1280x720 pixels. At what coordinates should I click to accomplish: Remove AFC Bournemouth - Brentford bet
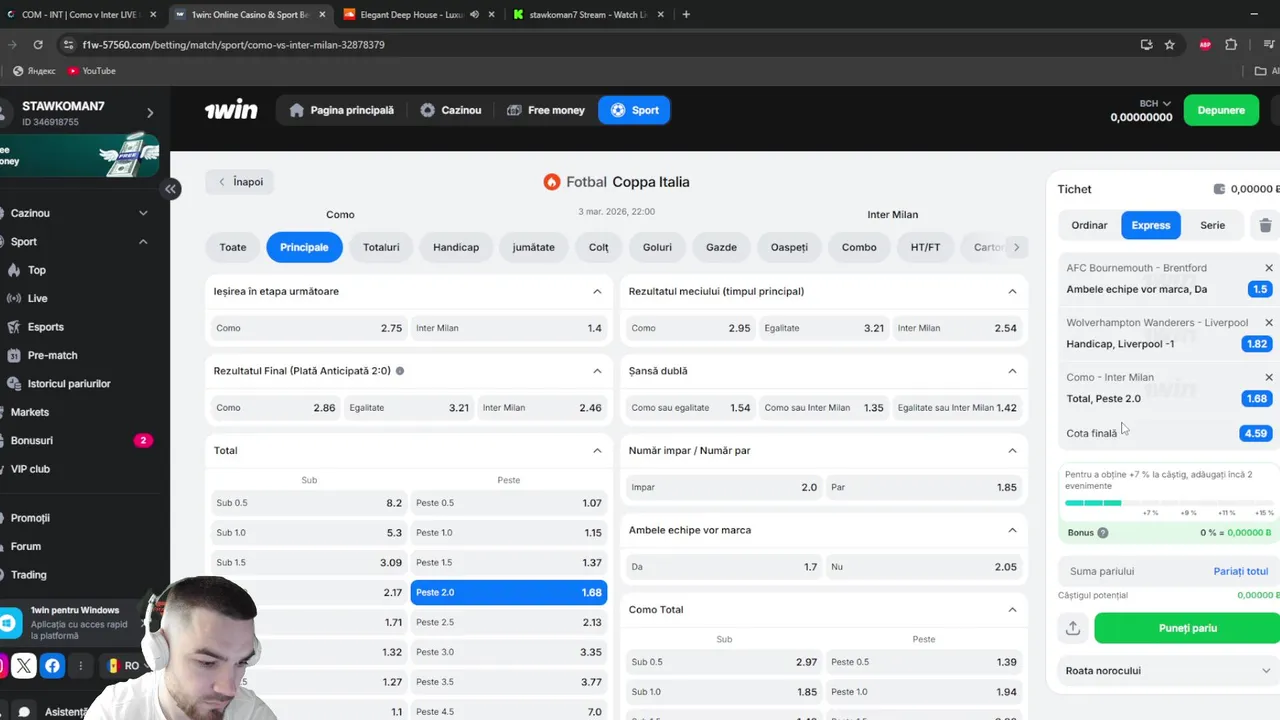[x=1269, y=268]
